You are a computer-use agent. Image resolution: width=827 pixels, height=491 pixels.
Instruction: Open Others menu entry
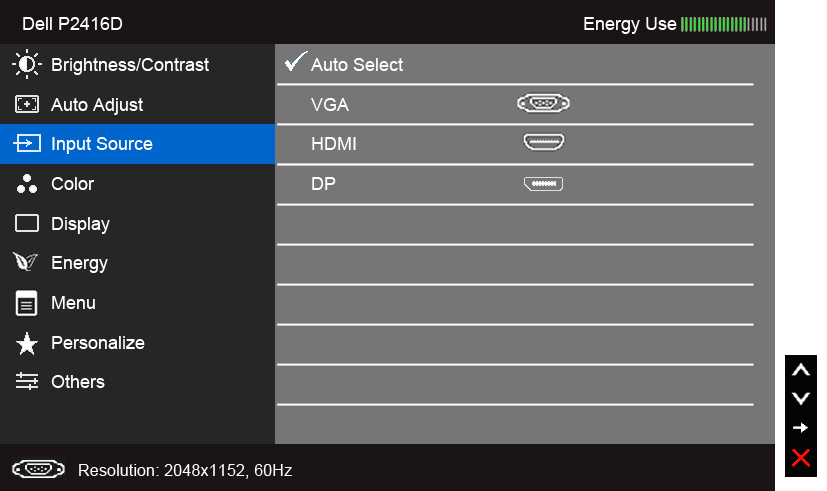pyautogui.click(x=137, y=382)
